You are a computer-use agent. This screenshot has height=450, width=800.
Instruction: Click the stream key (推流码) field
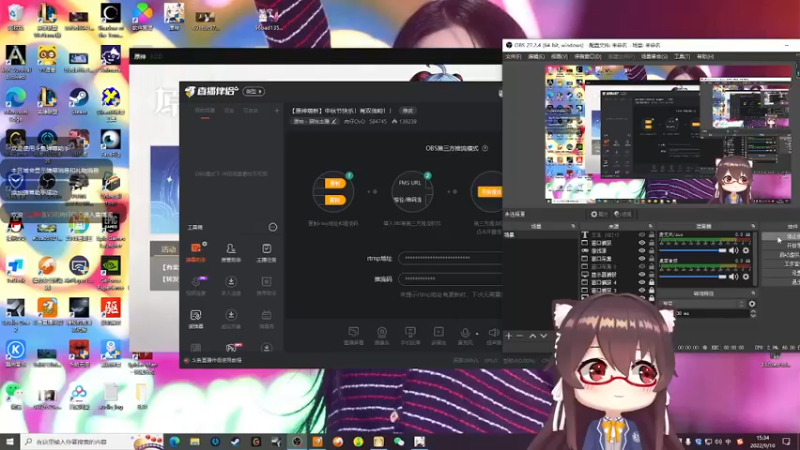[451, 279]
